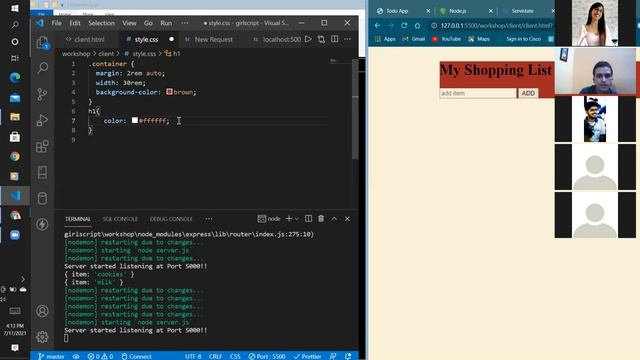Click ADD button on shopping list page
Image resolution: width=640 pixels, height=360 pixels.
tap(528, 93)
